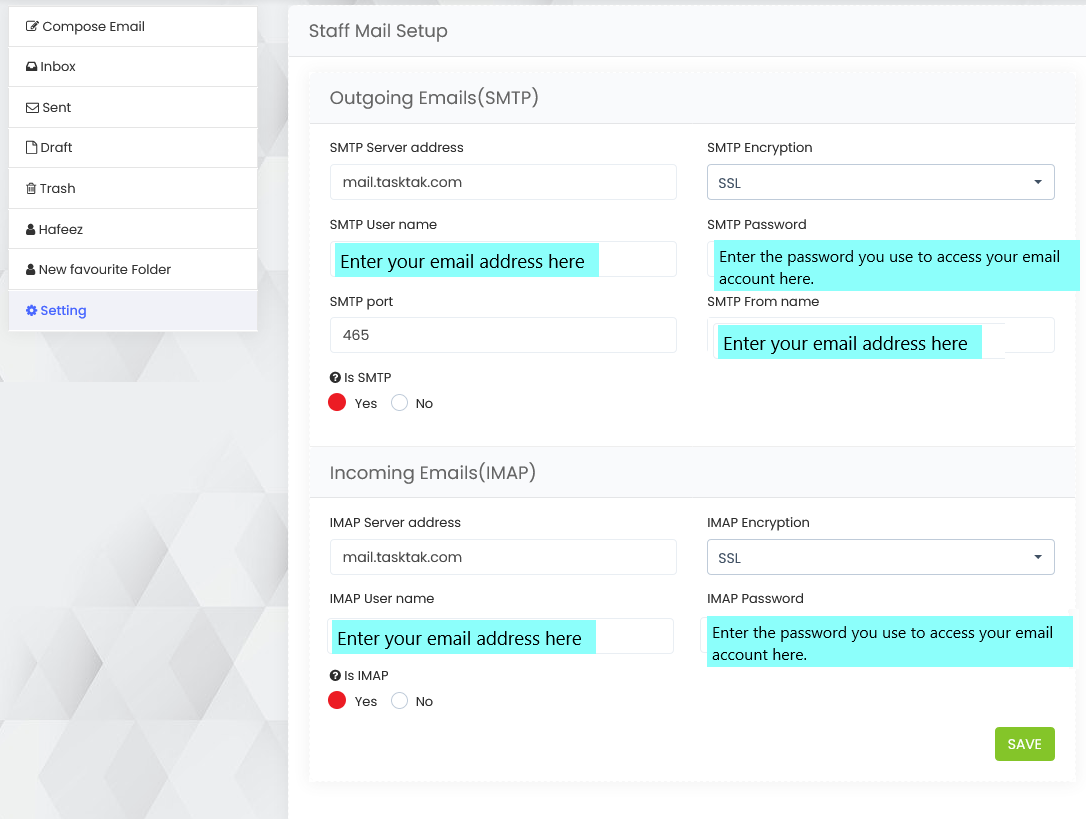Screen dimensions: 1086x819
Task: Select Yes for Is SMTP
Action: pyautogui.click(x=337, y=403)
